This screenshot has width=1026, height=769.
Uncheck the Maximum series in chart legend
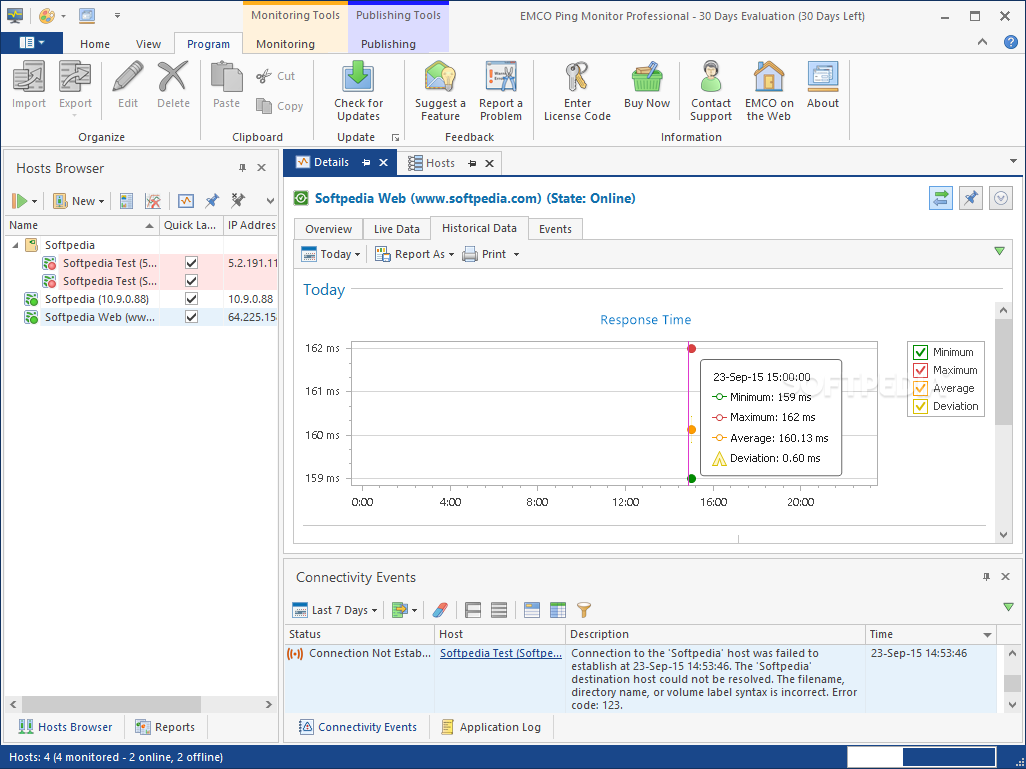[x=920, y=370]
